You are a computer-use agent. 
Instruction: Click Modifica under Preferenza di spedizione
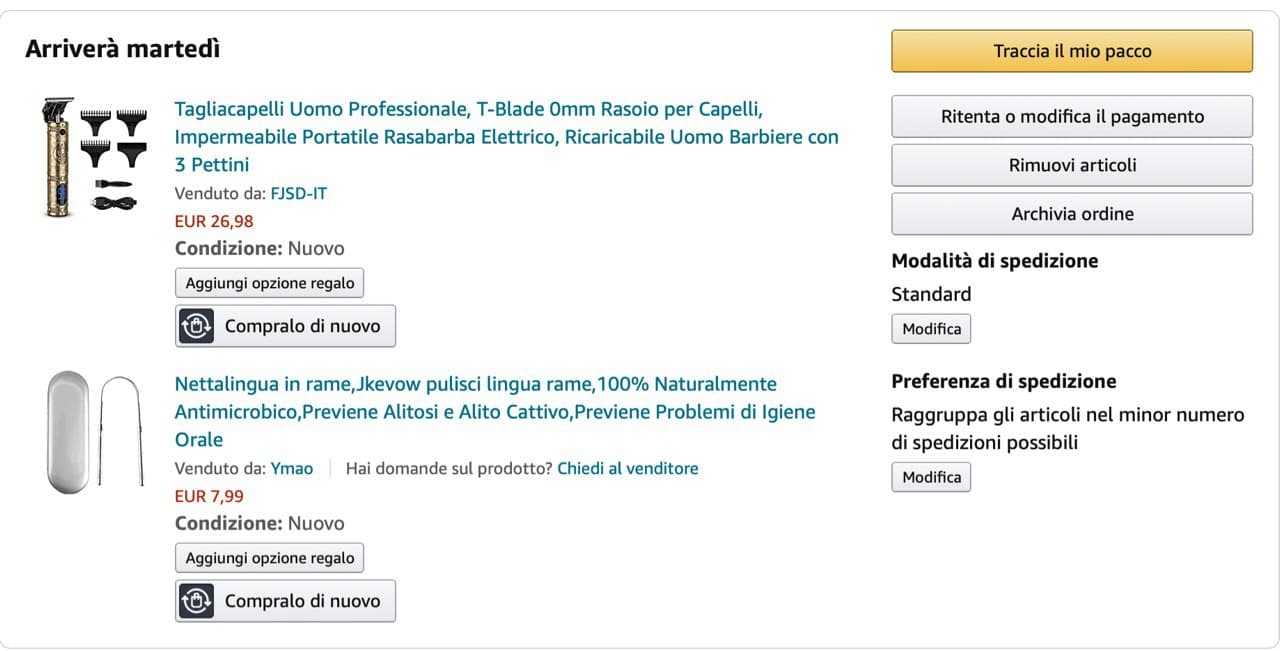tap(931, 477)
